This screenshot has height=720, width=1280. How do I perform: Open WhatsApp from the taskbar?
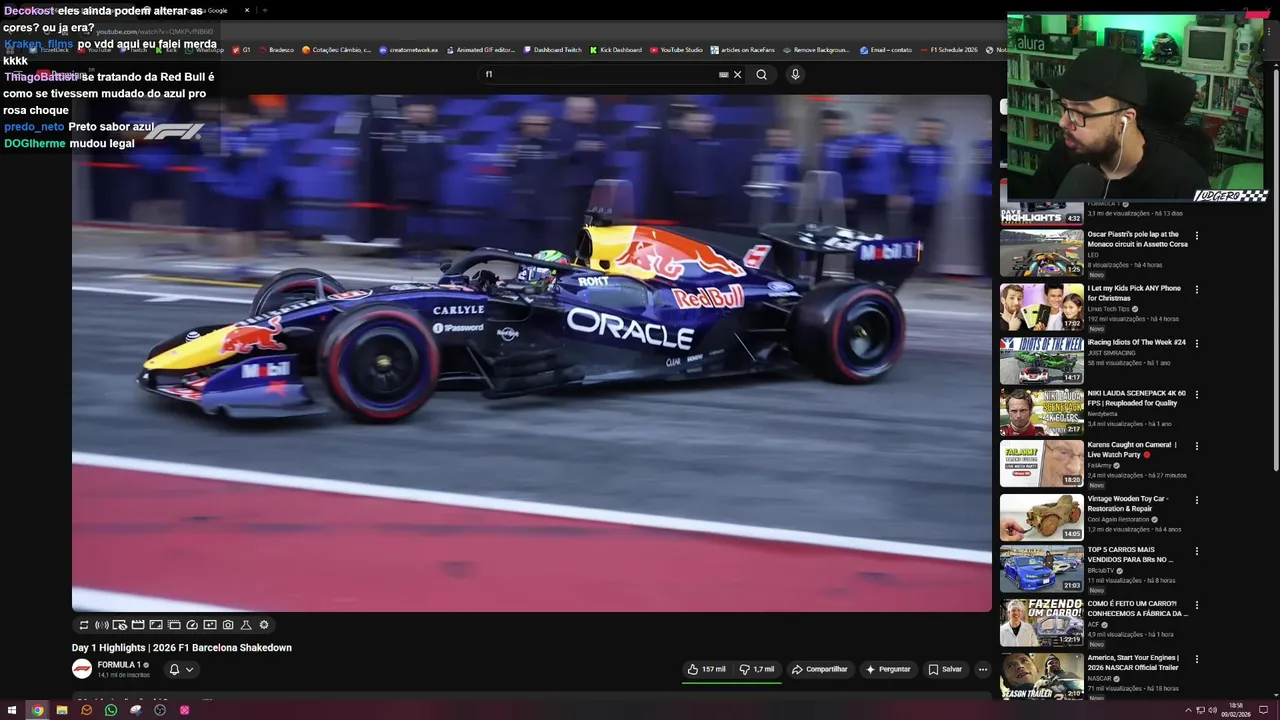(111, 710)
